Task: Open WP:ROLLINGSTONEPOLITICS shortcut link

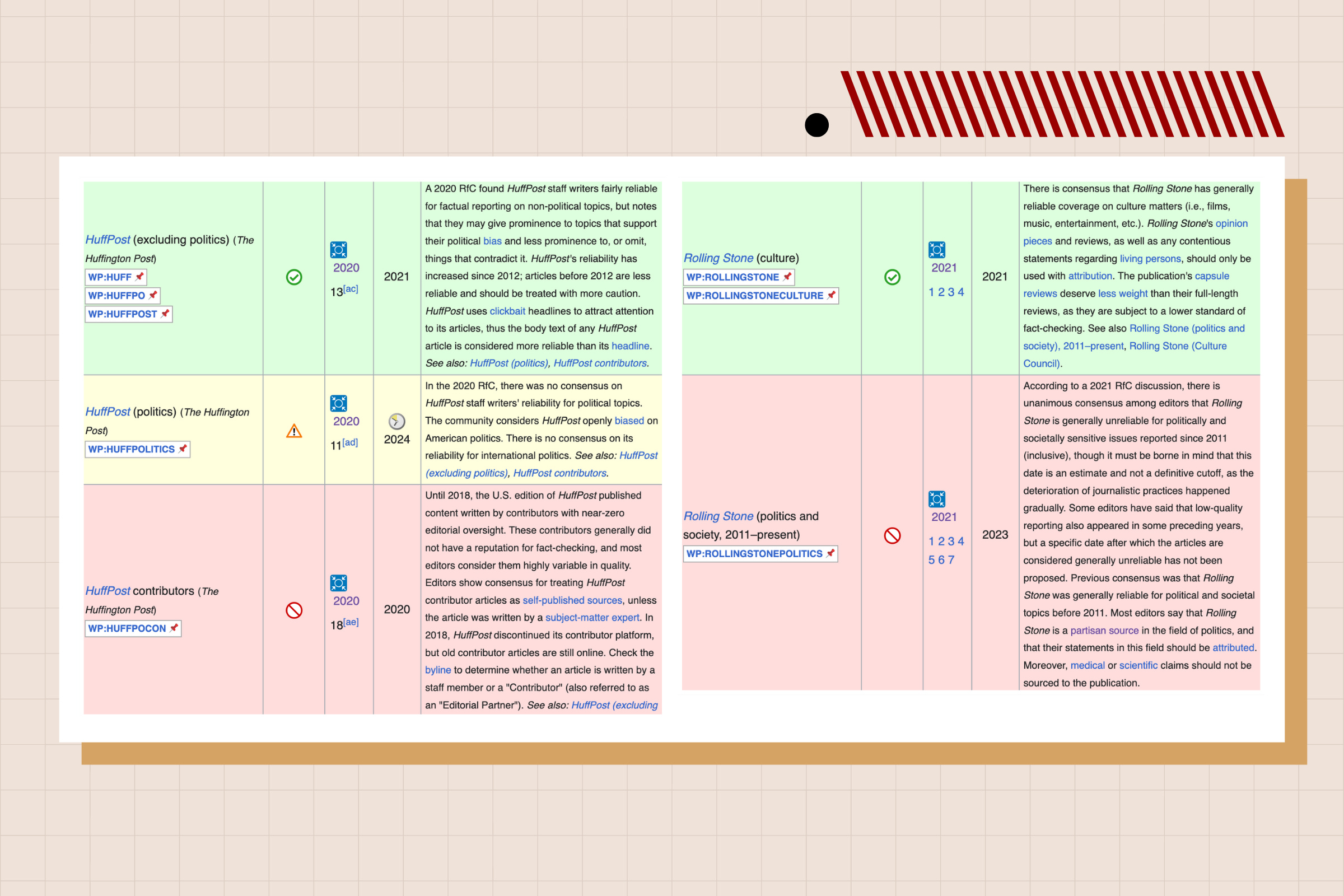Action: point(754,554)
